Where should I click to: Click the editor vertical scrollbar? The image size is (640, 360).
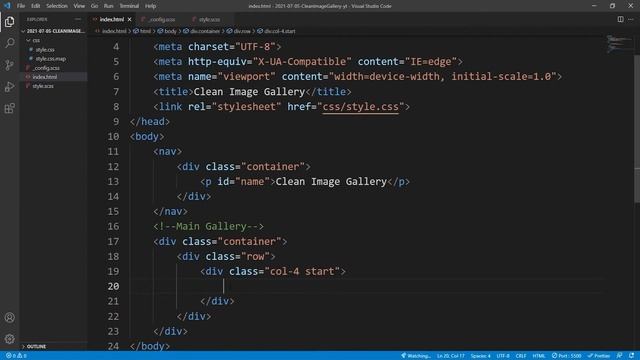coord(637,128)
